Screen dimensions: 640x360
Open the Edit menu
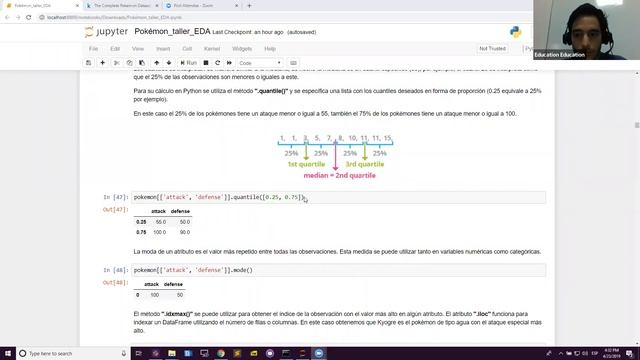[115, 49]
